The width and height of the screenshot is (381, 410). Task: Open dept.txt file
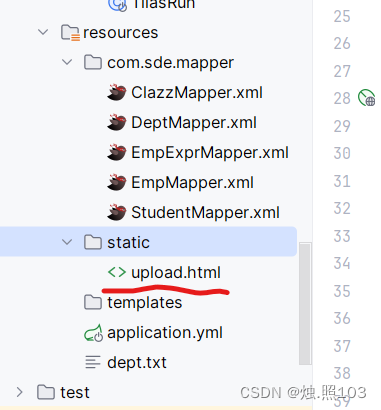(137, 363)
